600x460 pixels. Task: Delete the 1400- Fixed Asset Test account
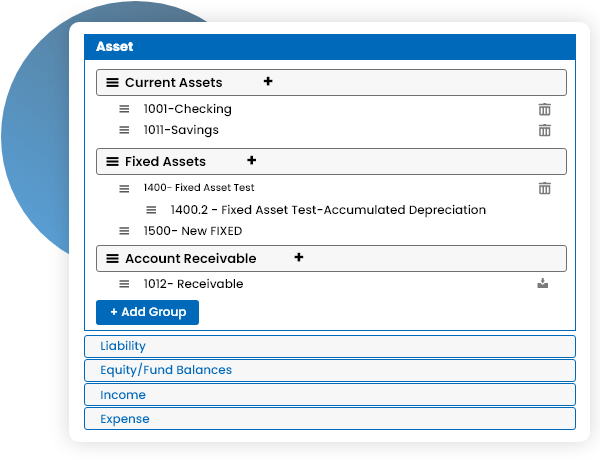(x=545, y=188)
